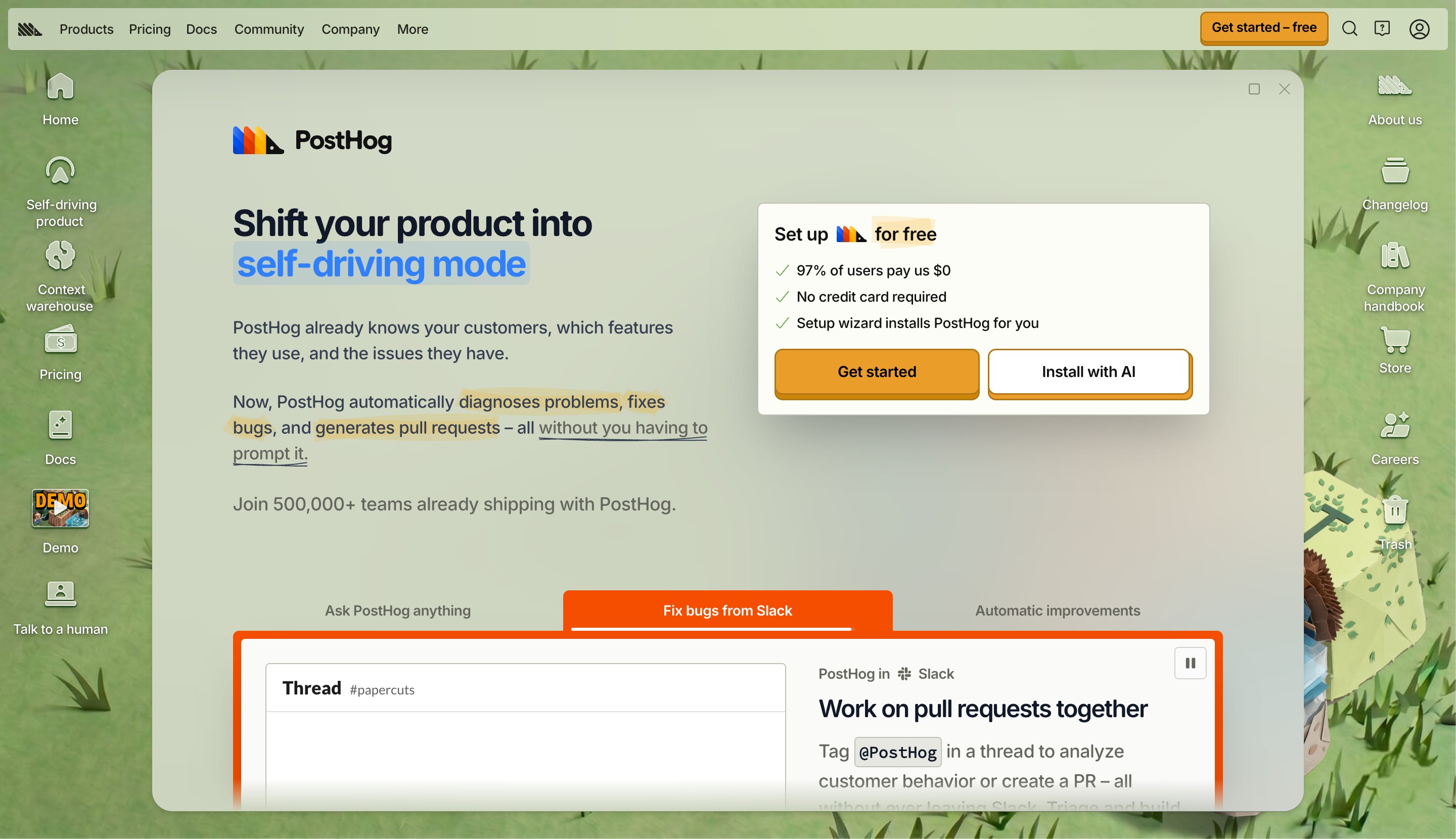Screen dimensions: 1456x839
Task: Open the help question-mark icon
Action: point(1382,29)
